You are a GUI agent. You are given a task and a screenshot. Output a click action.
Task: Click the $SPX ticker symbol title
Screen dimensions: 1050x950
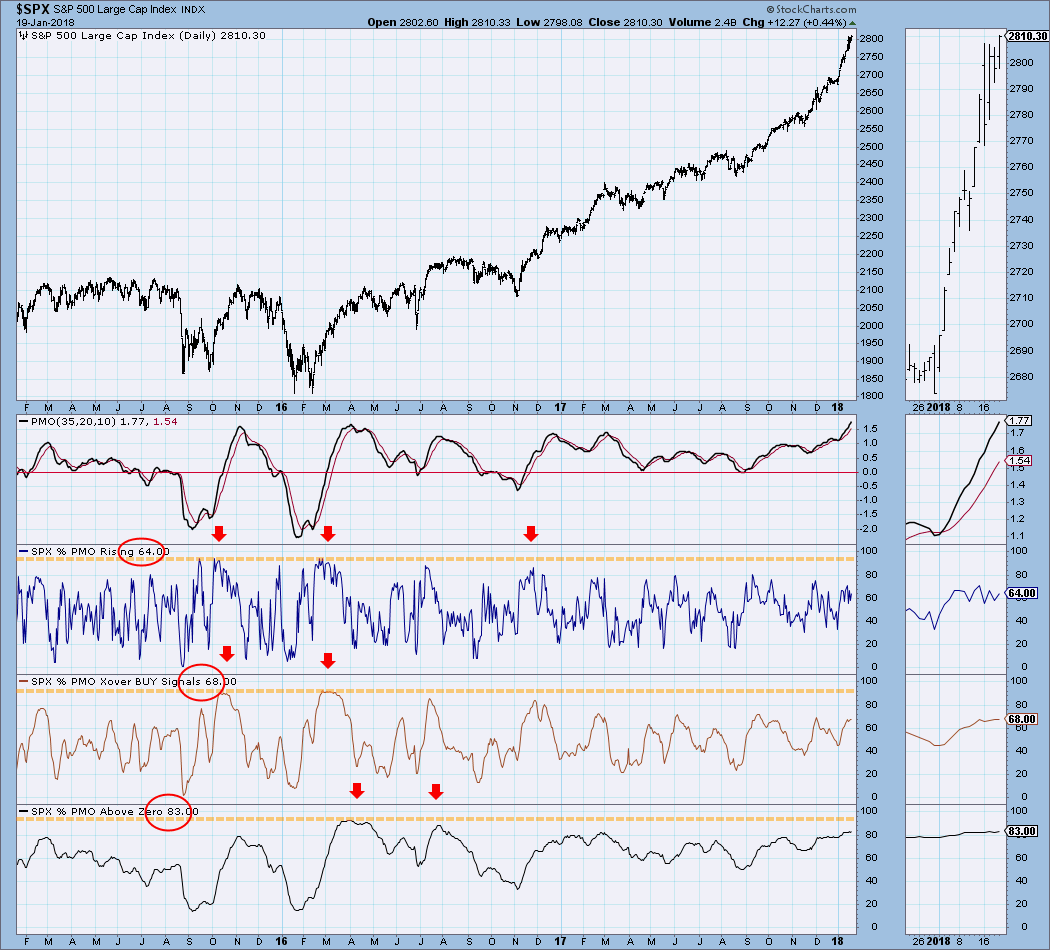32,9
